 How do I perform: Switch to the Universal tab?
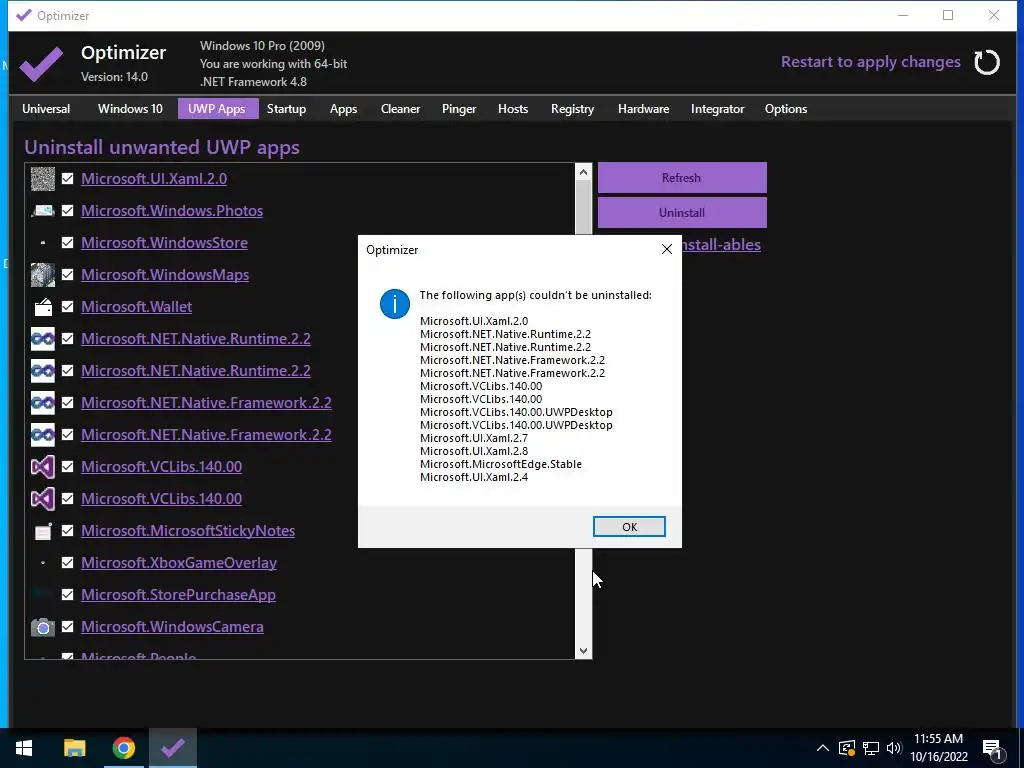click(x=46, y=109)
